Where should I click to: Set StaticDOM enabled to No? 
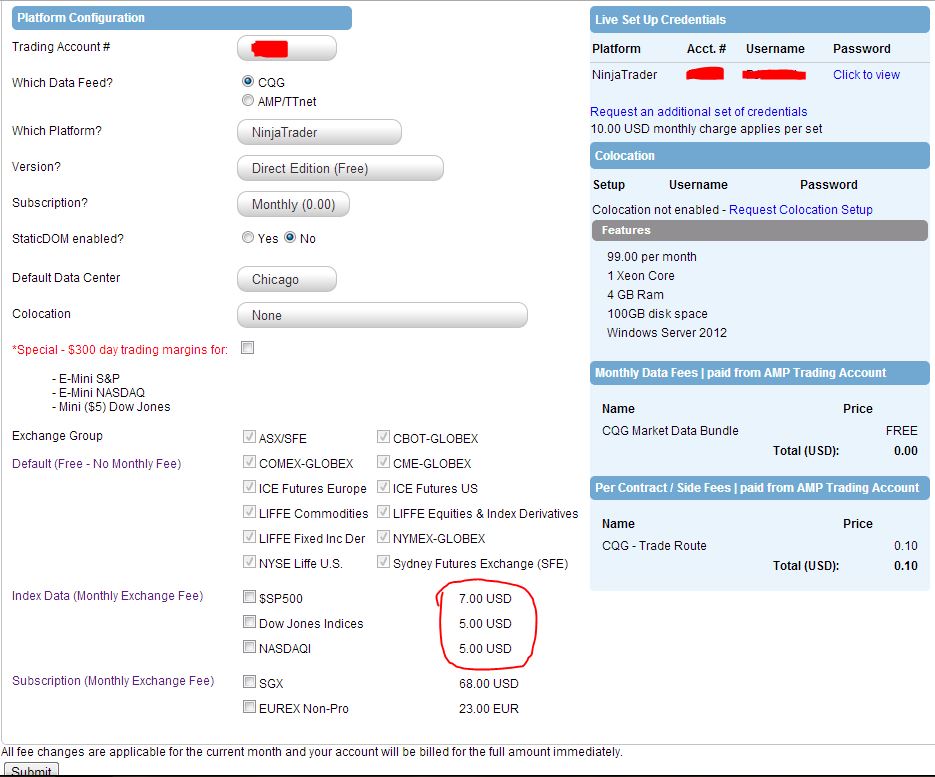click(290, 237)
